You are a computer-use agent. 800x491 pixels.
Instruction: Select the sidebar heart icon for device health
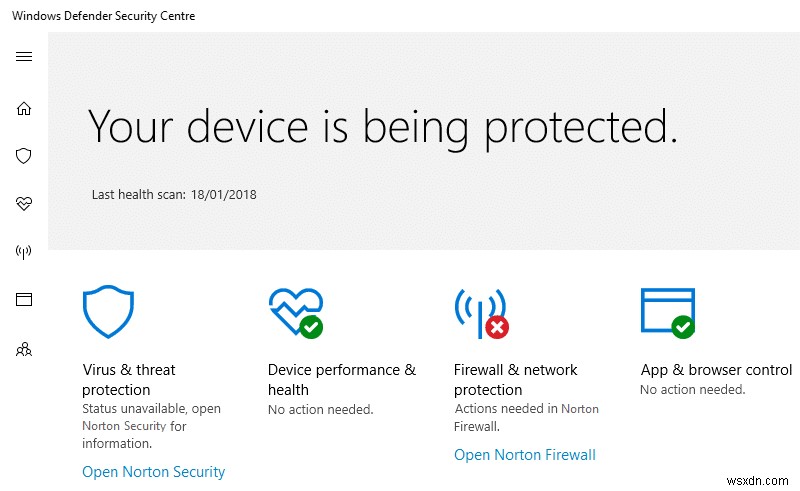tap(24, 204)
